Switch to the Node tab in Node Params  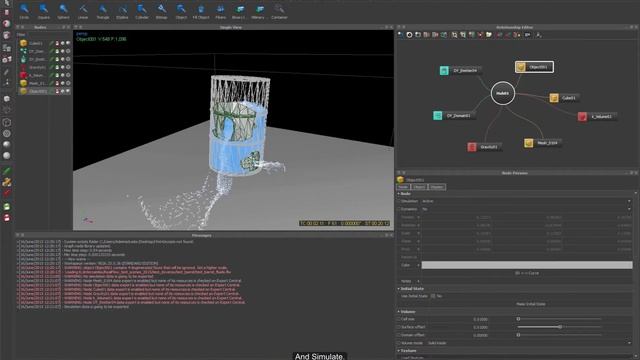(x=403, y=187)
